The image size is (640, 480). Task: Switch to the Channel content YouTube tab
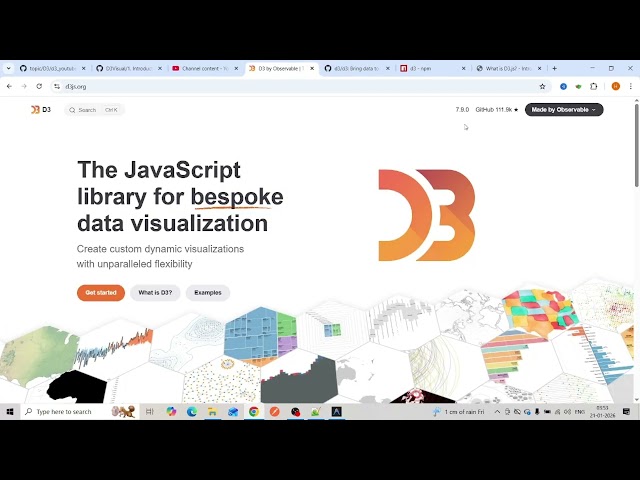(x=205, y=68)
